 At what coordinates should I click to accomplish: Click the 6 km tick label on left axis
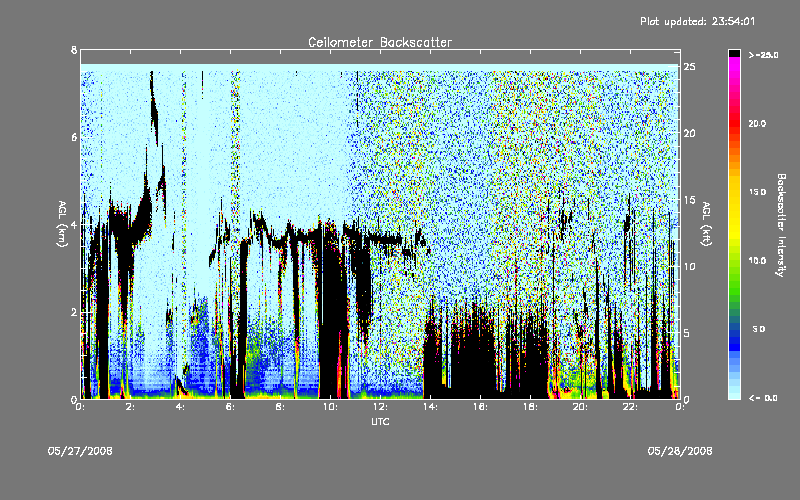74,137
